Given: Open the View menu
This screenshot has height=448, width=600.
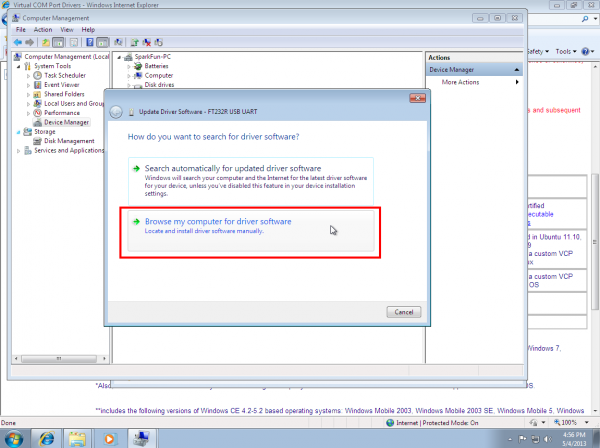Looking at the screenshot, I should (x=68, y=29).
